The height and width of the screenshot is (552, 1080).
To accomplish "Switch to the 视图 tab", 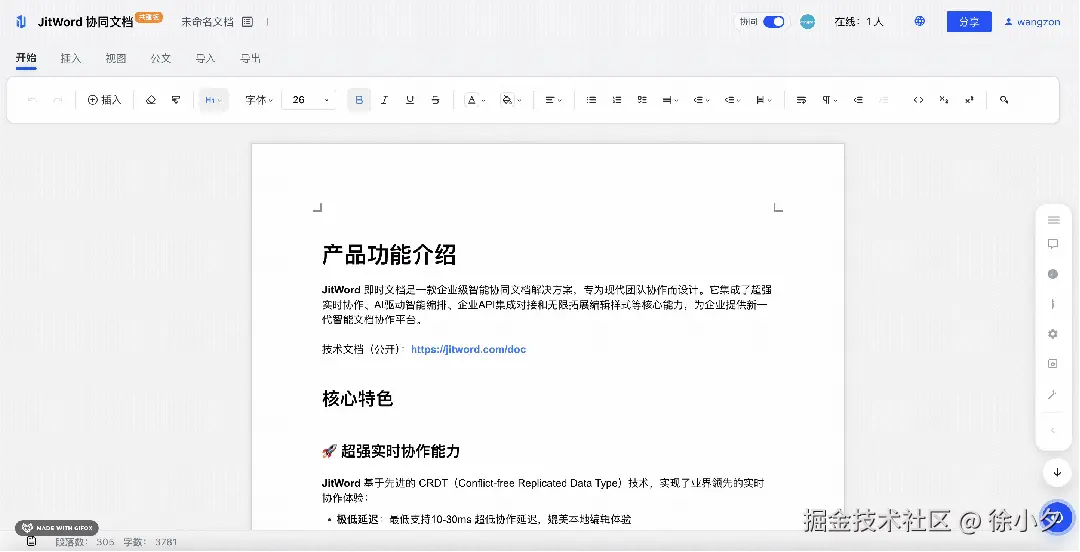I will coord(116,59).
